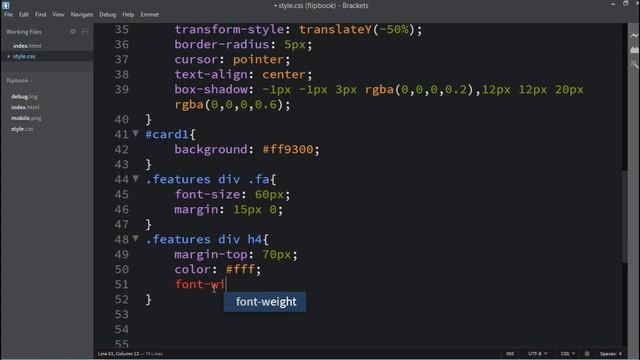
Task: Open the CSS language mode dropdown
Action: [x=567, y=353]
